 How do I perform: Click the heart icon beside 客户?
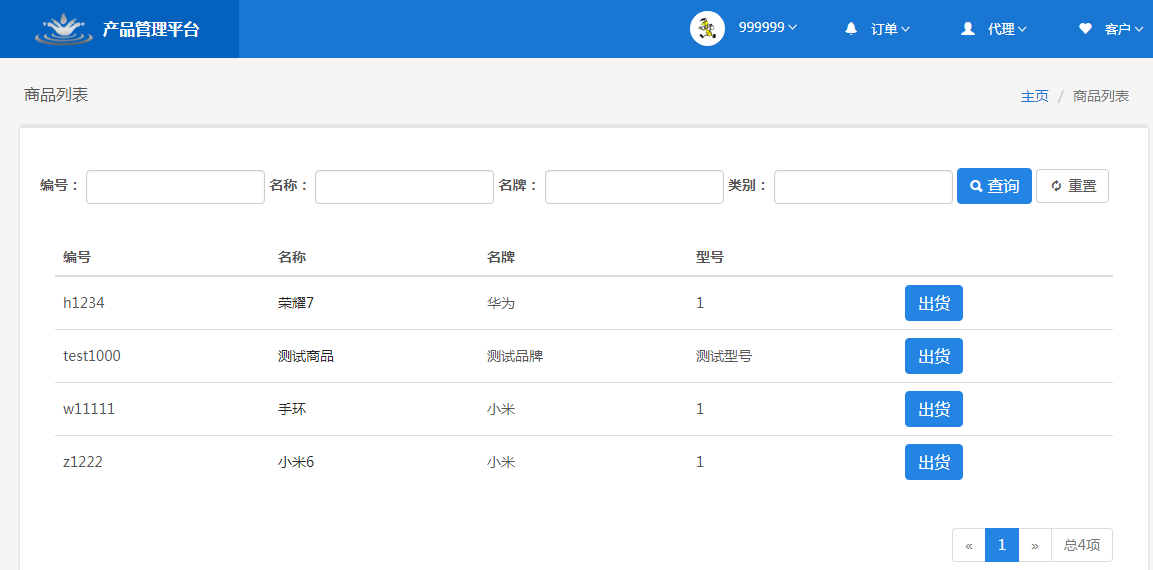[1085, 29]
